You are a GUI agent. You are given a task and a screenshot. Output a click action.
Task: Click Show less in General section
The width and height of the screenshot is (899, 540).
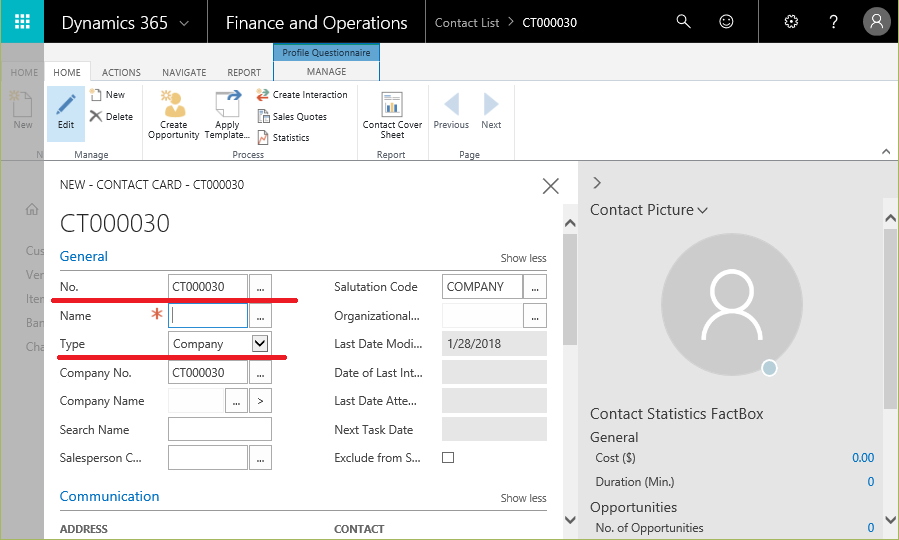(x=523, y=258)
